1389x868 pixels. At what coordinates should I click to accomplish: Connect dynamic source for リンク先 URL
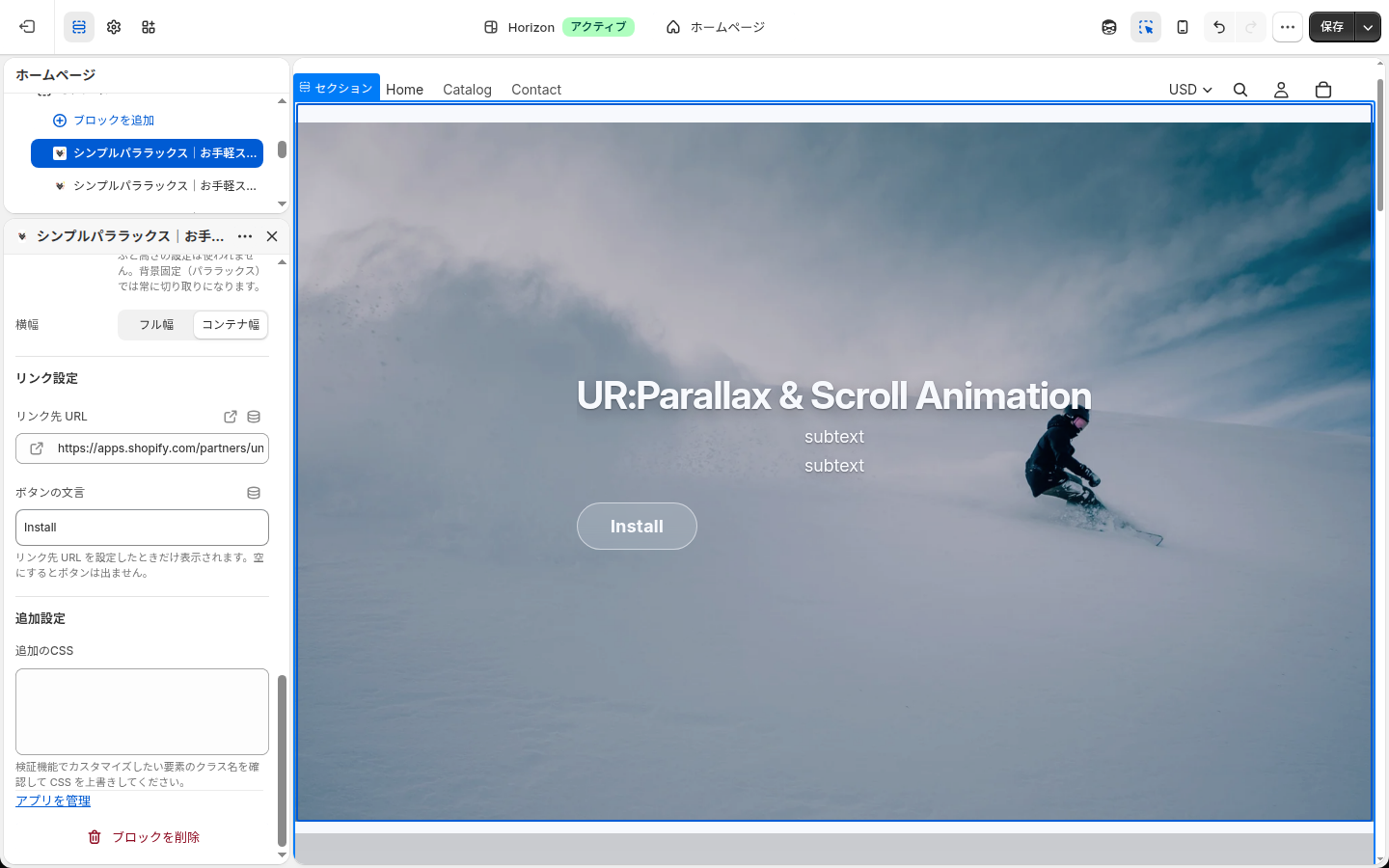click(254, 417)
